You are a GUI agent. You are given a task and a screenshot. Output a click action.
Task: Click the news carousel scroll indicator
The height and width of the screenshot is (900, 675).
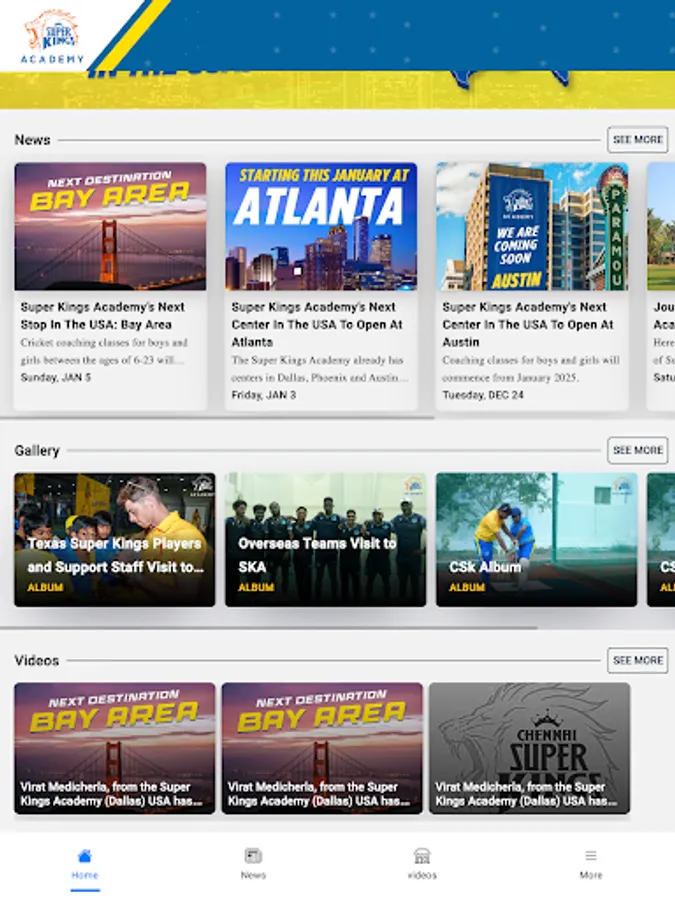click(x=217, y=418)
